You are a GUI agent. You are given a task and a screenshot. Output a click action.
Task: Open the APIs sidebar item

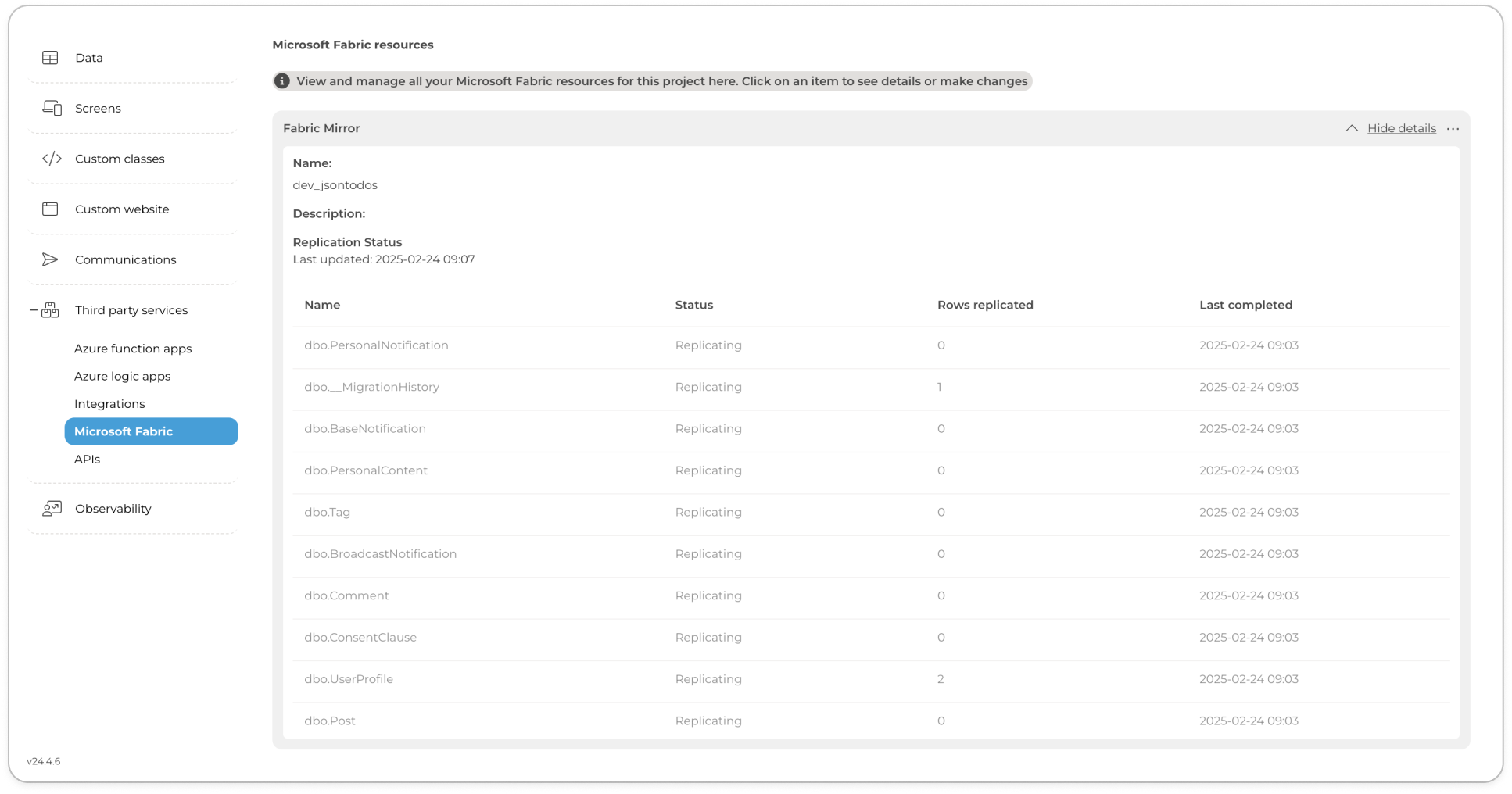(87, 460)
